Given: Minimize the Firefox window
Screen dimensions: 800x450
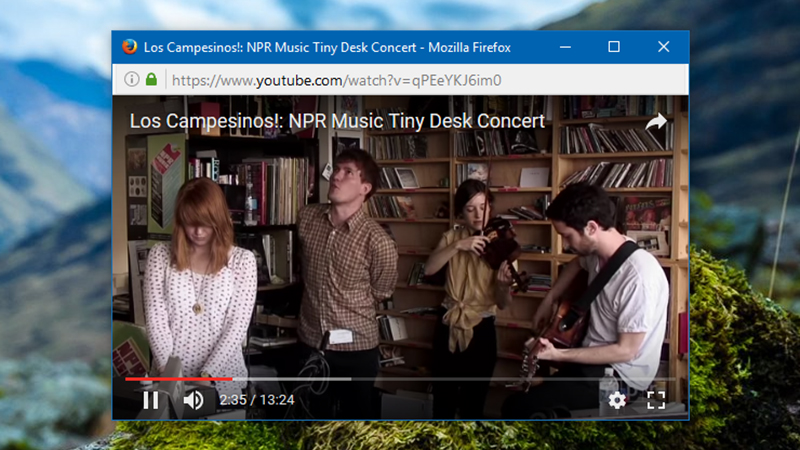Looking at the screenshot, I should (565, 47).
